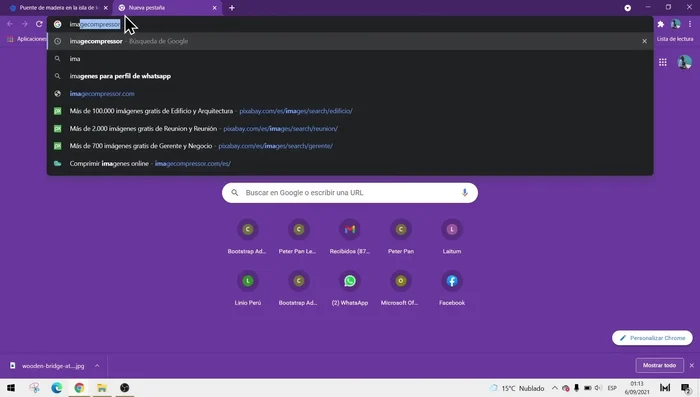
Task: Select imagecompressor.com suggestion
Action: 350,93
